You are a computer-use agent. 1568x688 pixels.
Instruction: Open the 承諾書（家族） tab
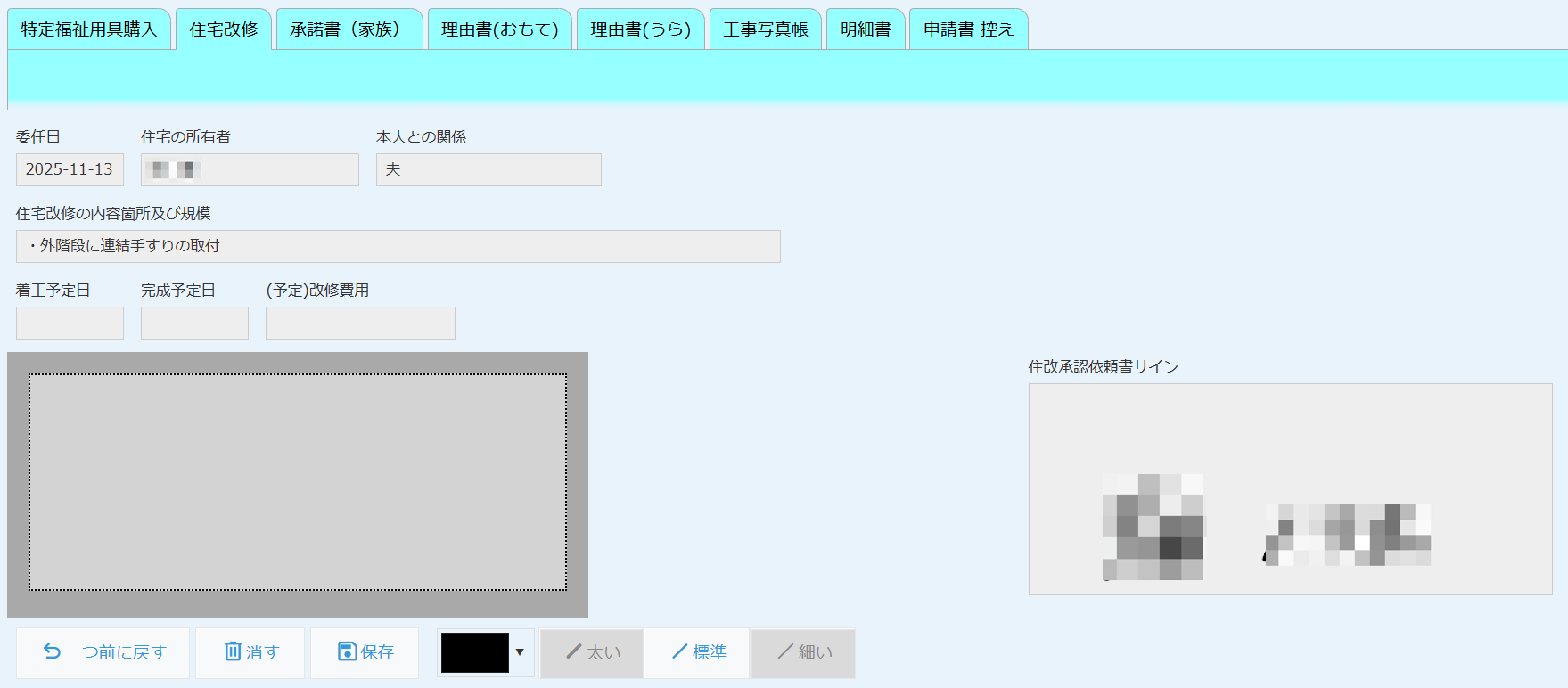pos(349,29)
